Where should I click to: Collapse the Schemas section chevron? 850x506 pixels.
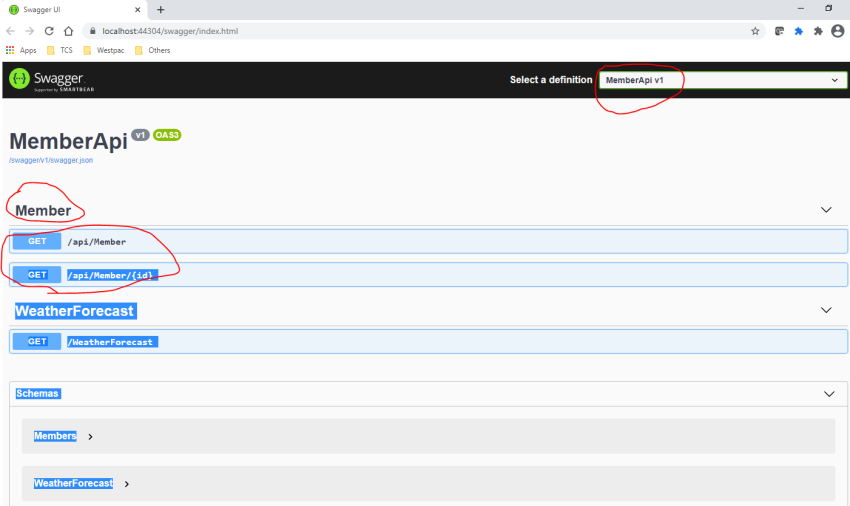[829, 394]
